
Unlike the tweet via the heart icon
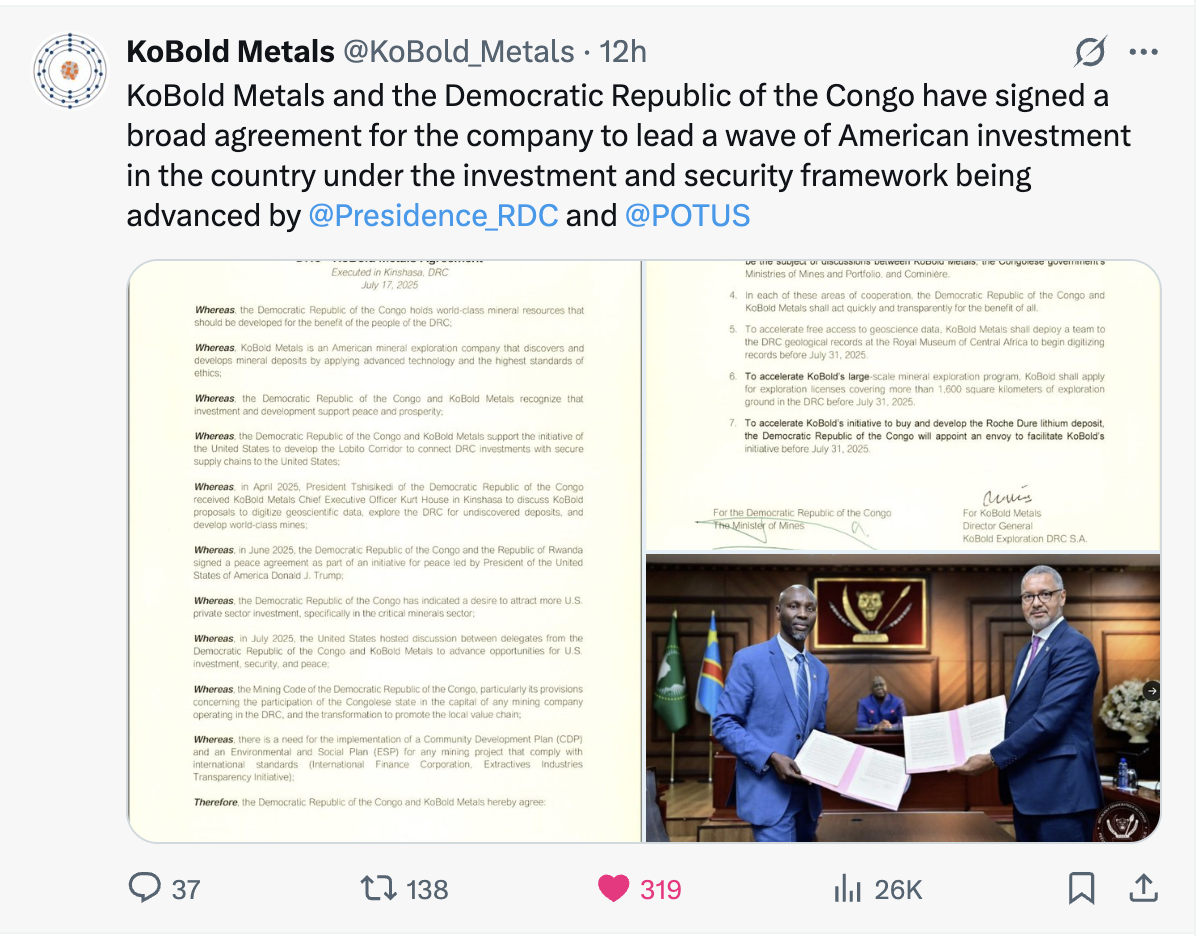[x=613, y=889]
